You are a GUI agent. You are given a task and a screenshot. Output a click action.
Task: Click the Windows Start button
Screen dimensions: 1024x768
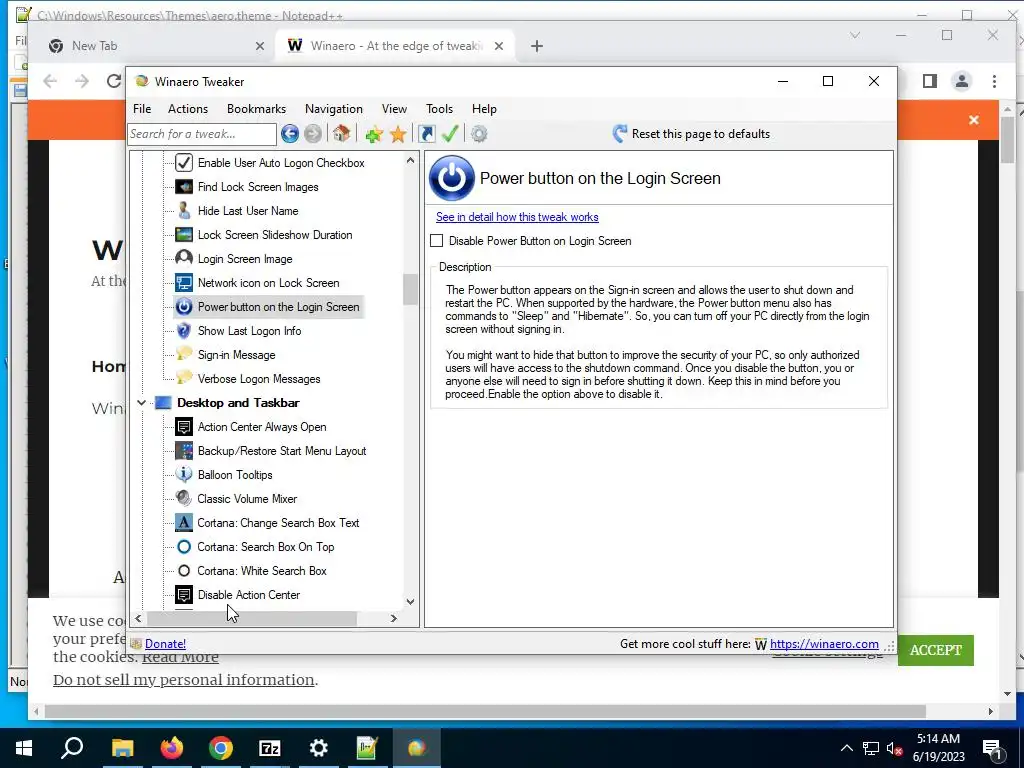pyautogui.click(x=24, y=748)
